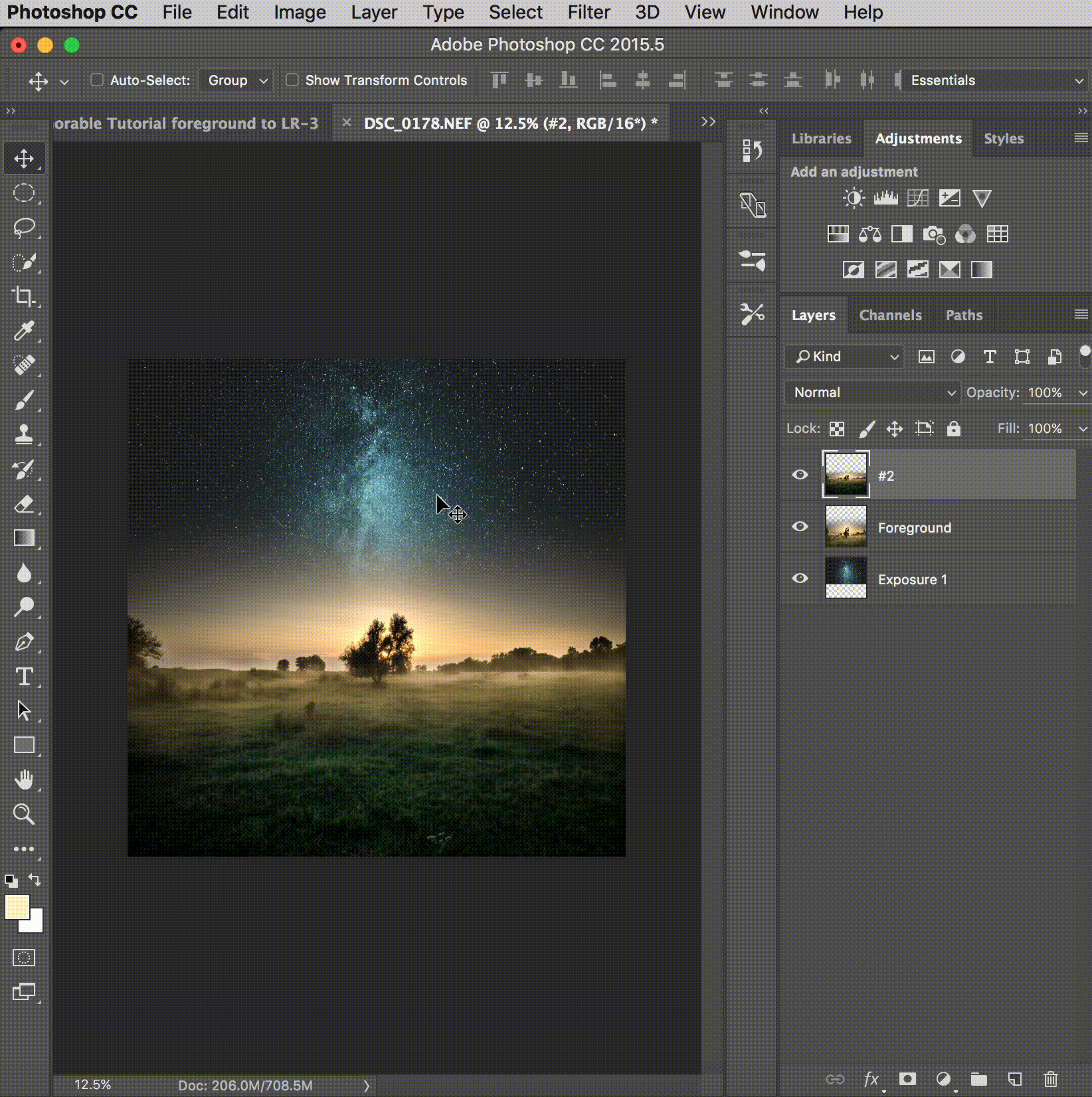The image size is (1092, 1097).
Task: Open the Essentials workspace dropdown
Action: [x=996, y=80]
